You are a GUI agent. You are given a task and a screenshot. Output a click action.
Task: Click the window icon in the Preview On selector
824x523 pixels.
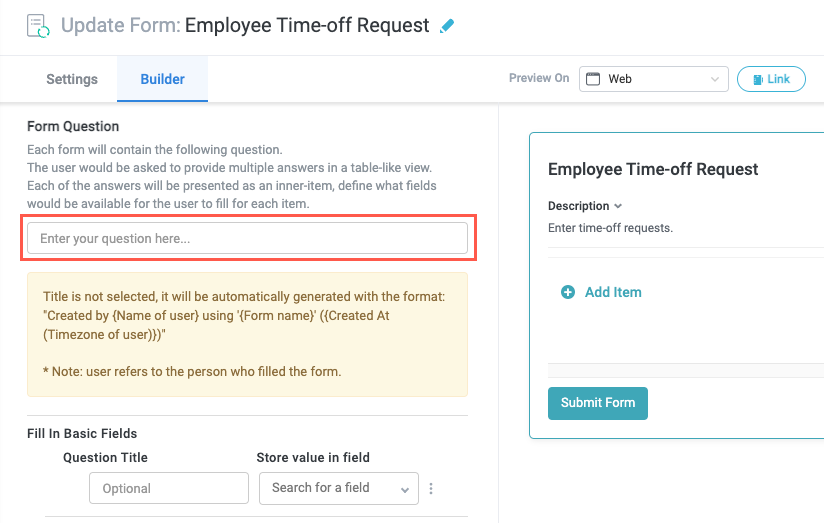coord(593,79)
